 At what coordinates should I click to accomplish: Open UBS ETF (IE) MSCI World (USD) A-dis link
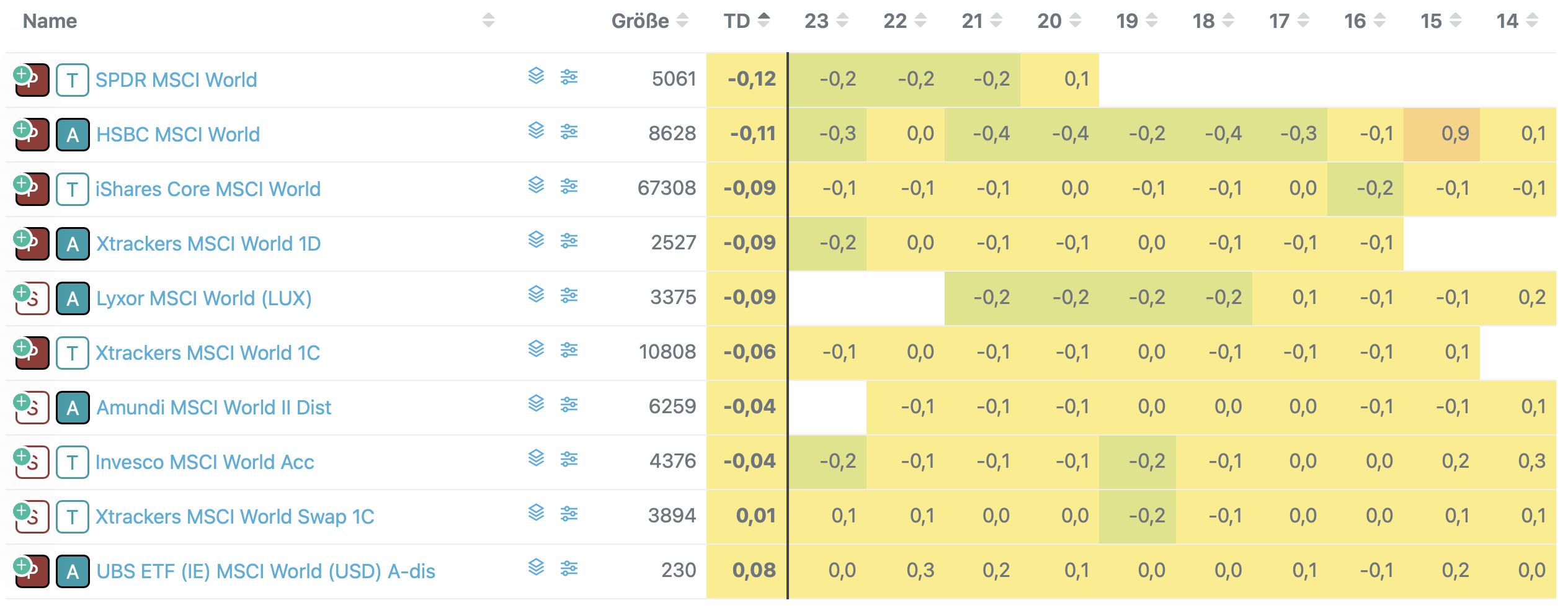tap(265, 571)
